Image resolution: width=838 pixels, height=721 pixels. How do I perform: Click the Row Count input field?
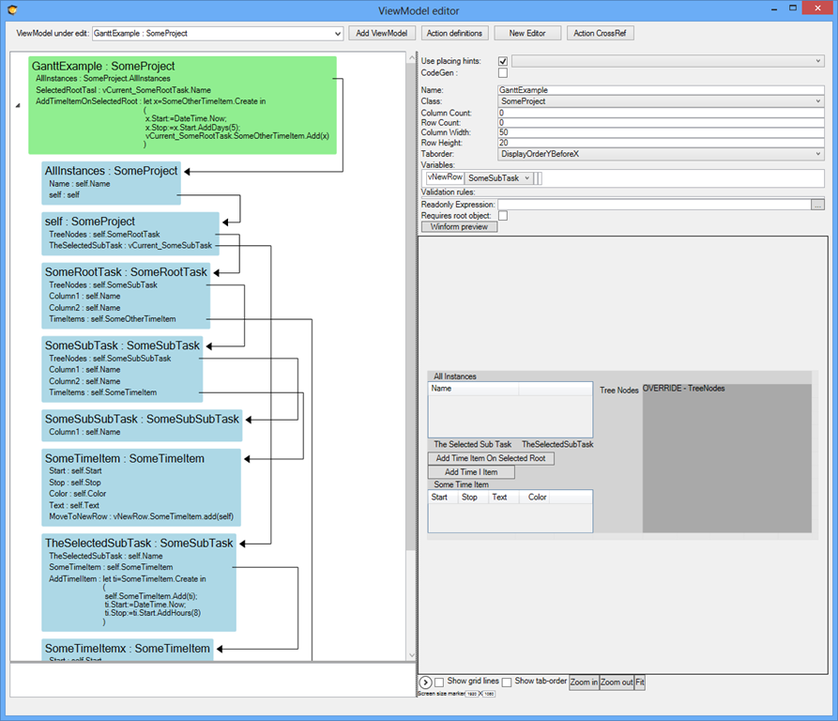point(661,122)
